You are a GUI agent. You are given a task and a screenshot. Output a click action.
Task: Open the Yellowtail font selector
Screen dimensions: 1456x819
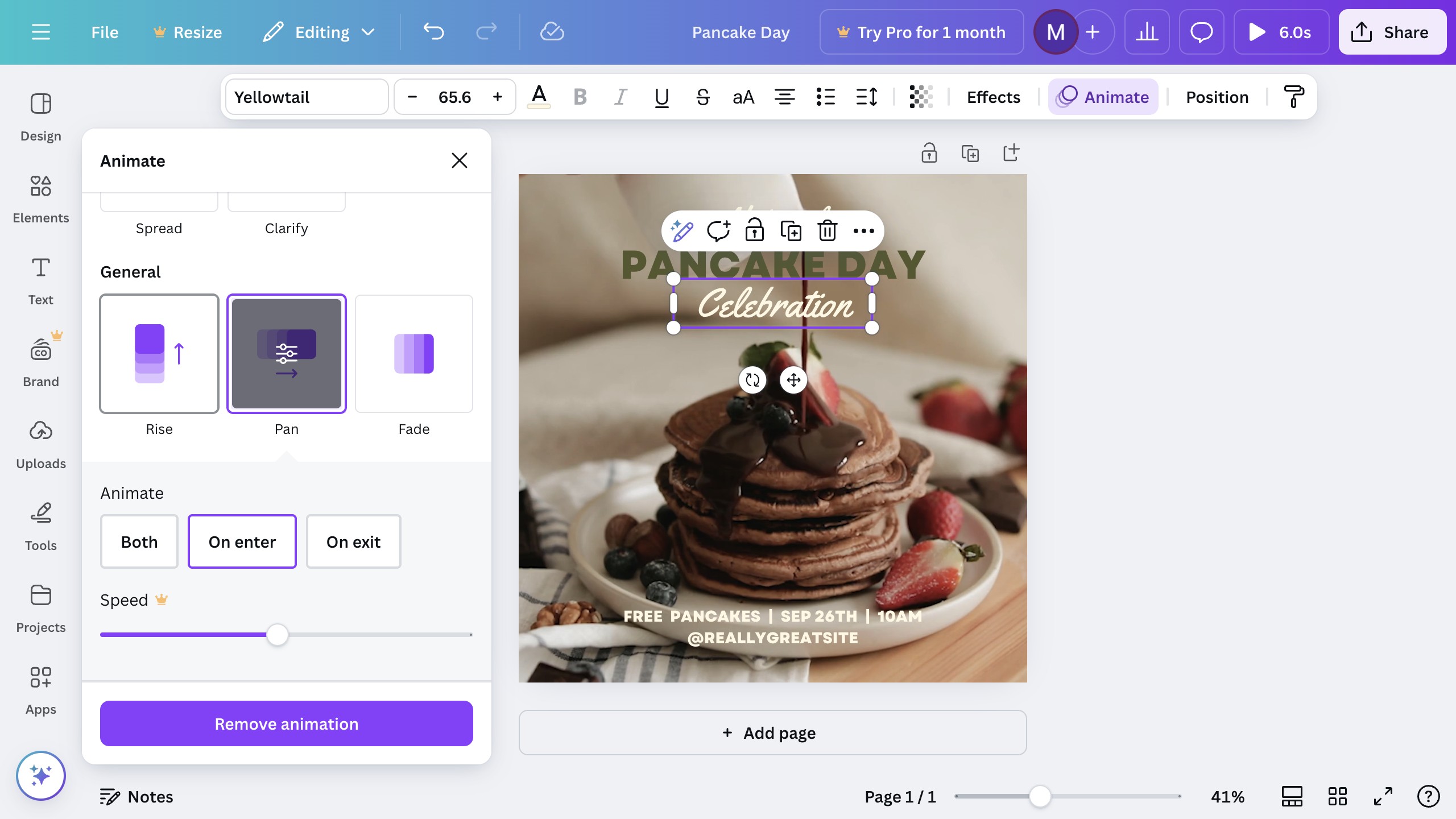pos(307,97)
